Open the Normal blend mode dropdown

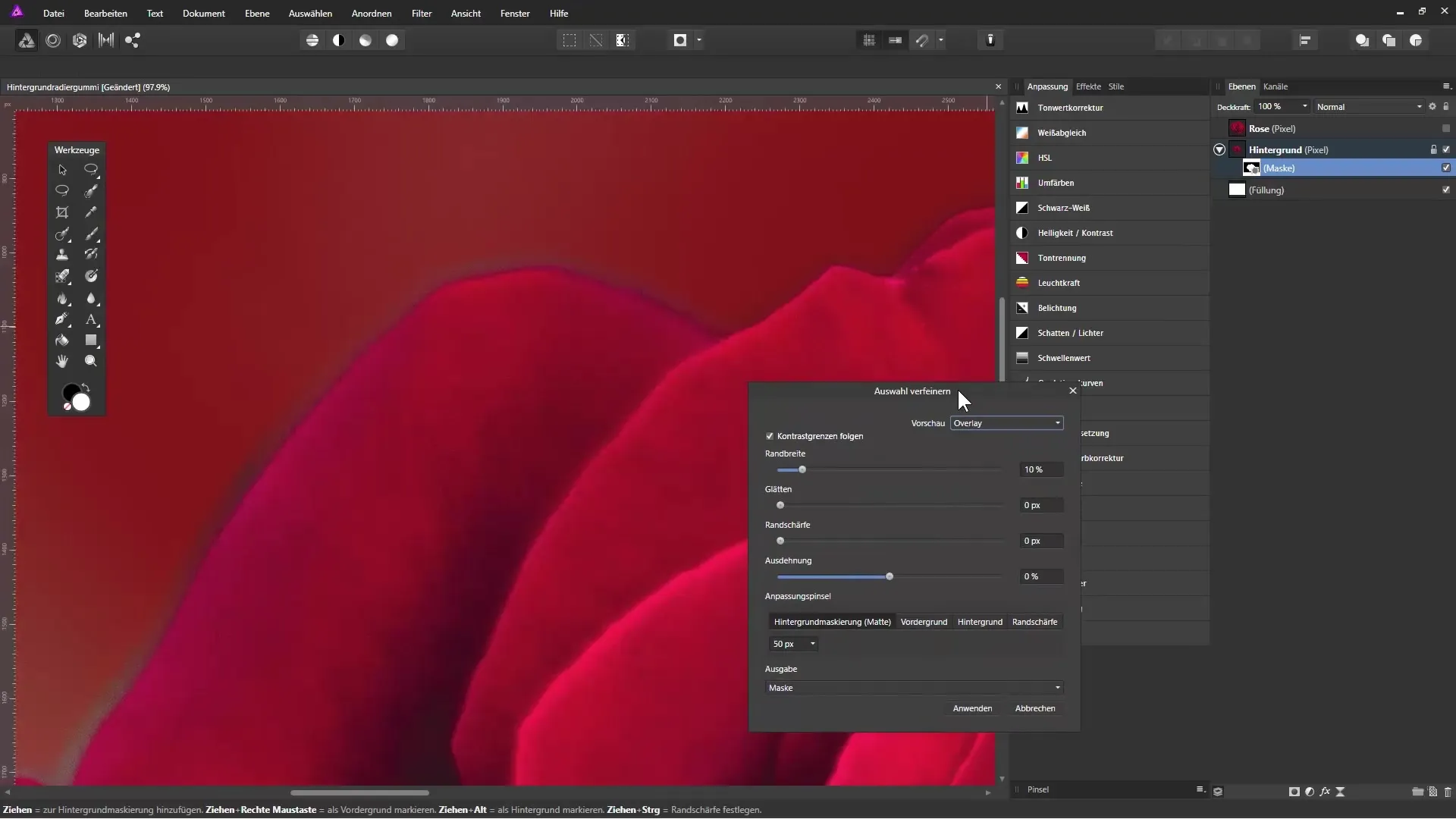[x=1370, y=107]
